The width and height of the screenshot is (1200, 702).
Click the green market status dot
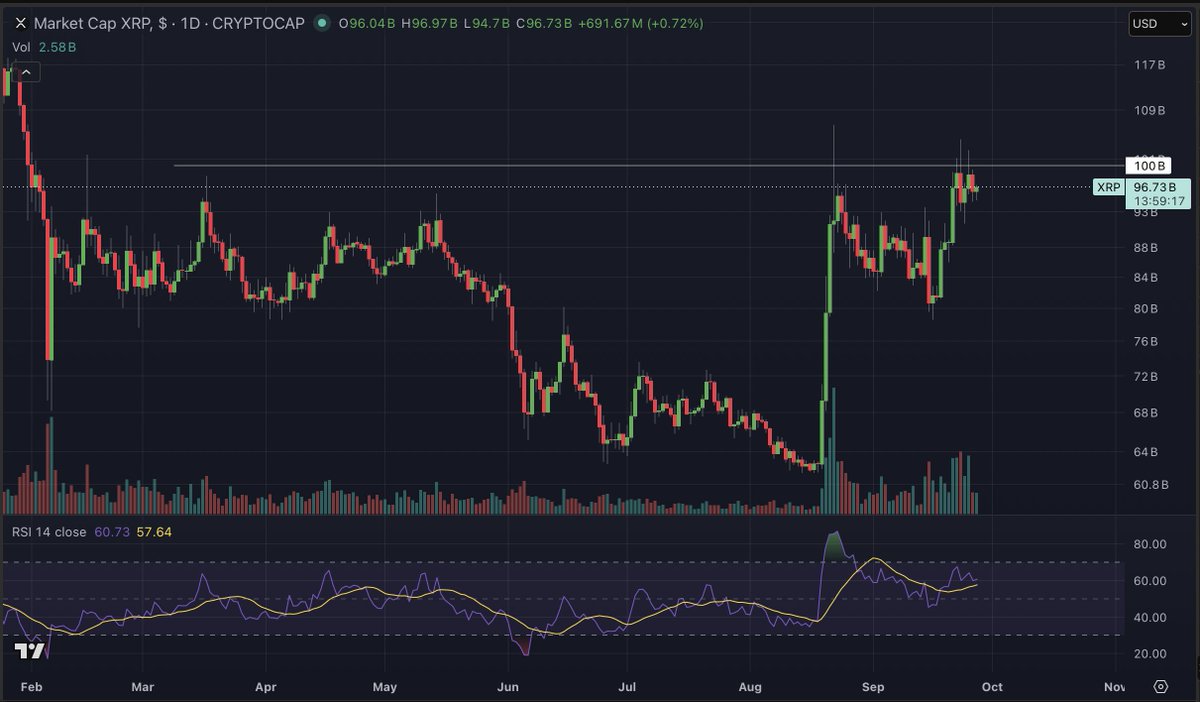coord(320,23)
